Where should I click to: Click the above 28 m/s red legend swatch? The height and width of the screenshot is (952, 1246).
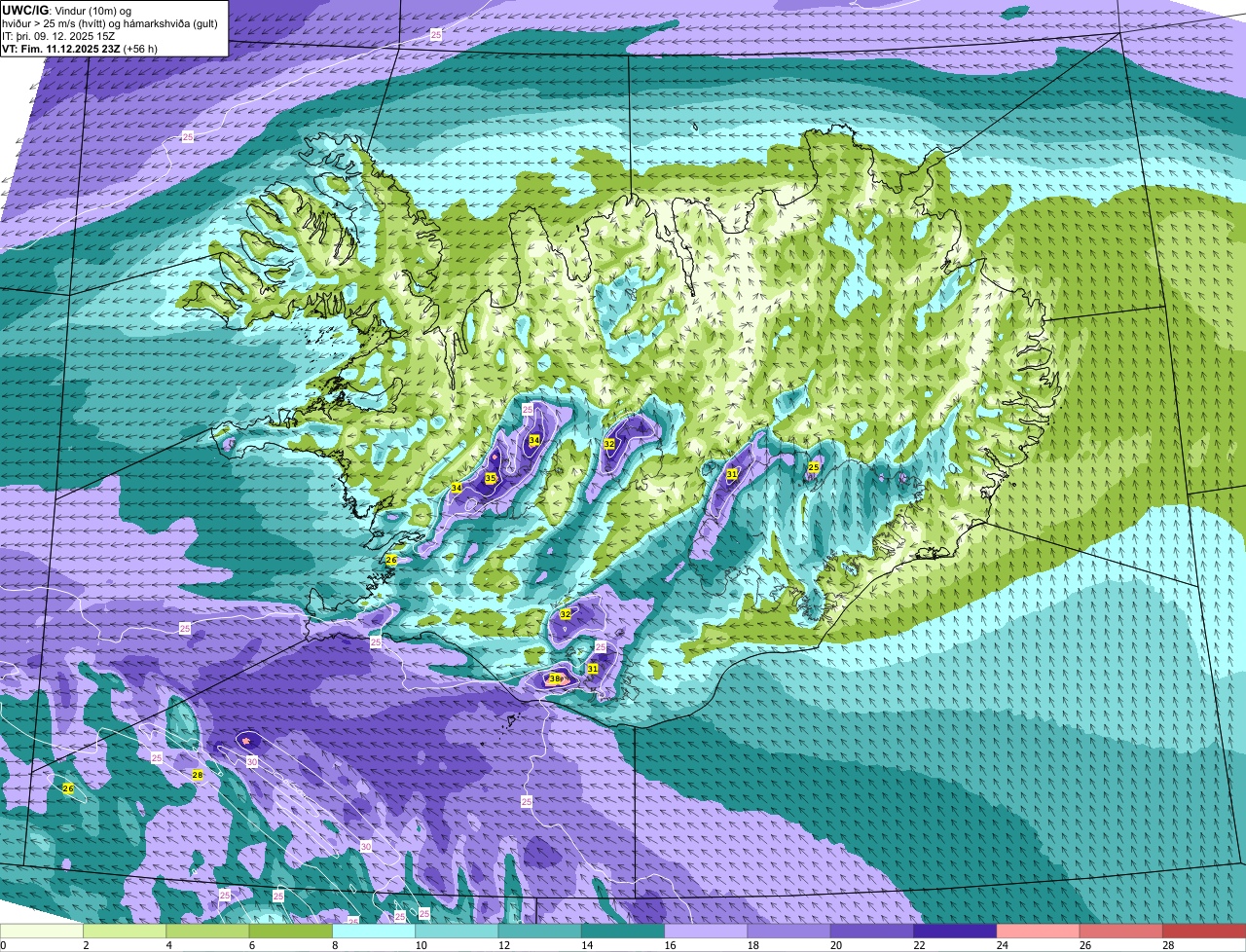(x=1204, y=931)
